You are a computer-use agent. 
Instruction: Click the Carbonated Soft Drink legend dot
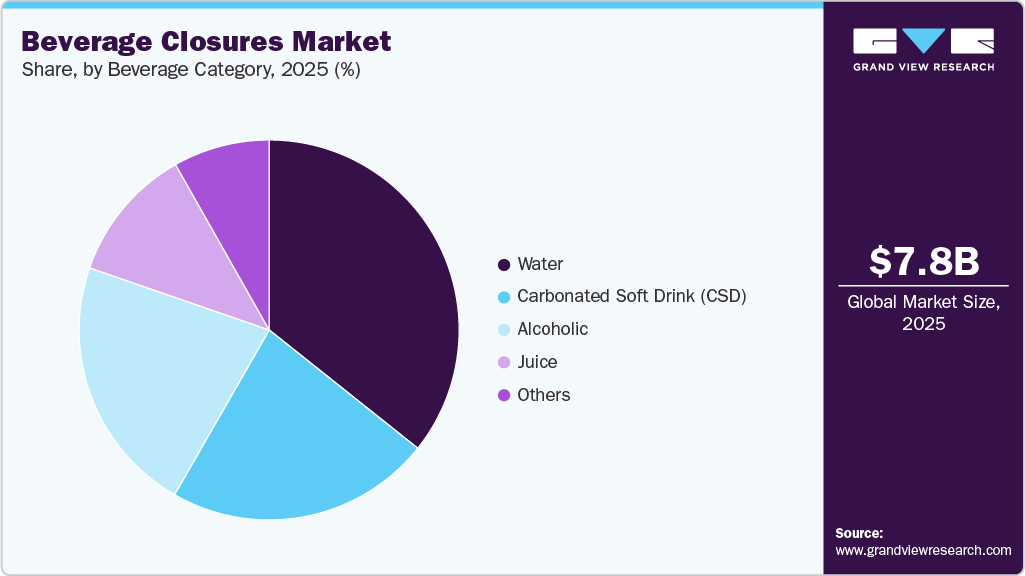pyautogui.click(x=504, y=297)
